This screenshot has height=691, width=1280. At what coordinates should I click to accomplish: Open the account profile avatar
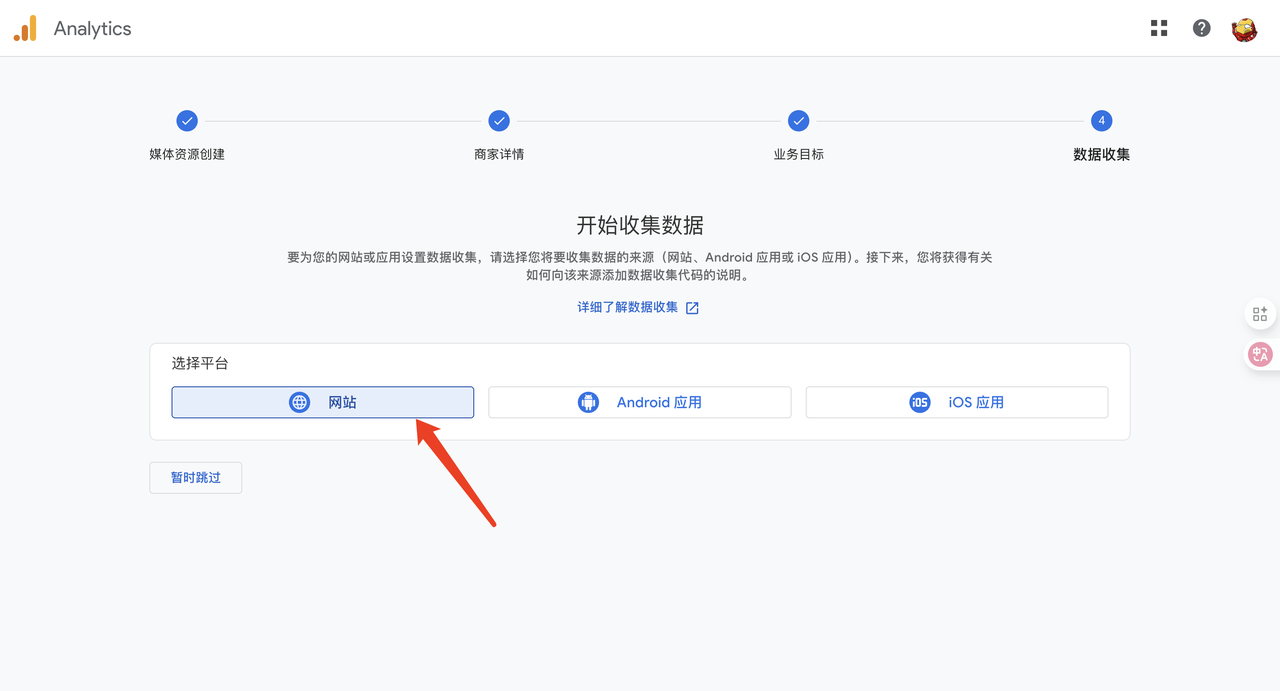tap(1244, 29)
